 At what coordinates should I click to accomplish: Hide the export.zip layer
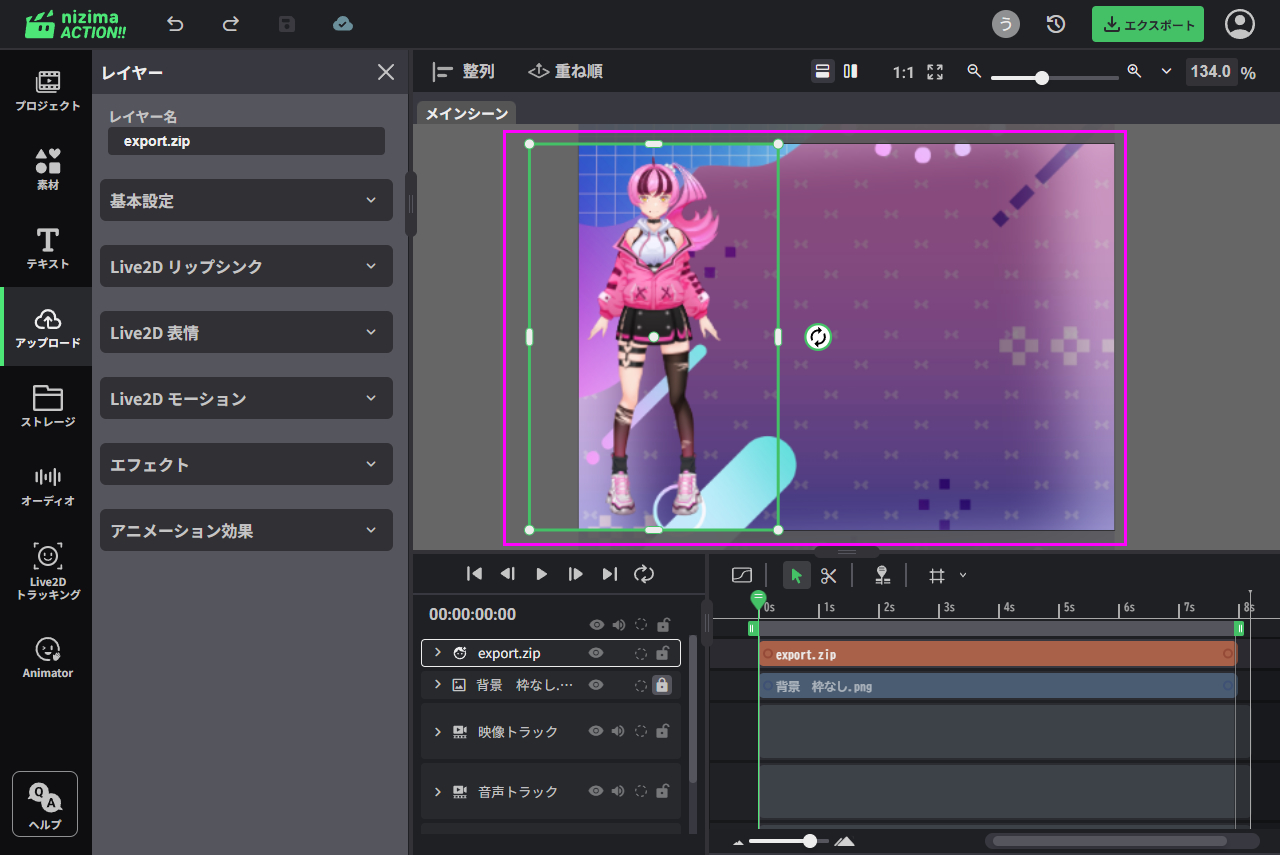(x=596, y=654)
